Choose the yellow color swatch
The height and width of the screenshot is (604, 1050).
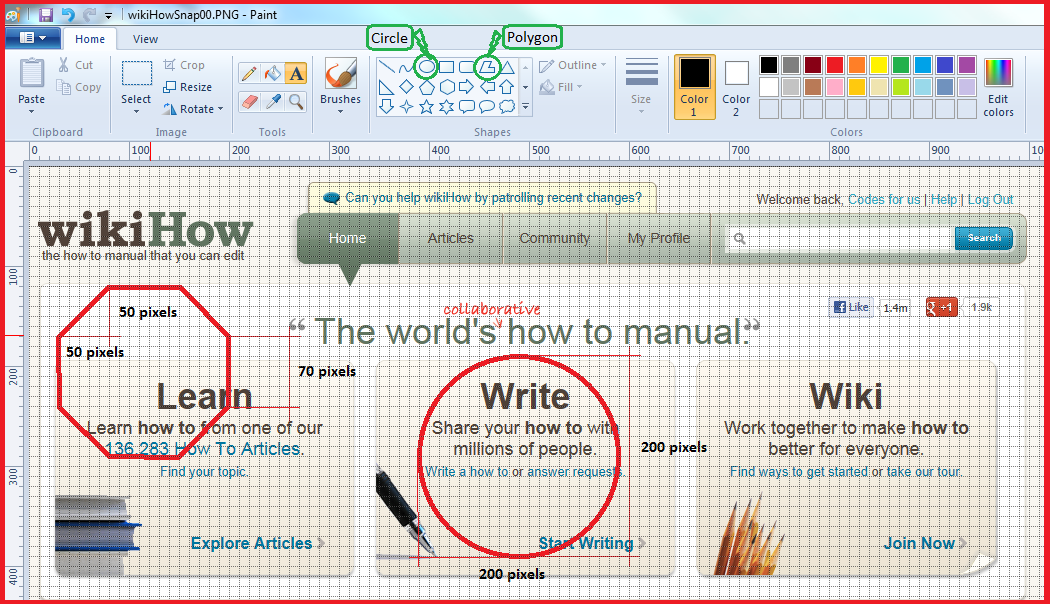879,65
